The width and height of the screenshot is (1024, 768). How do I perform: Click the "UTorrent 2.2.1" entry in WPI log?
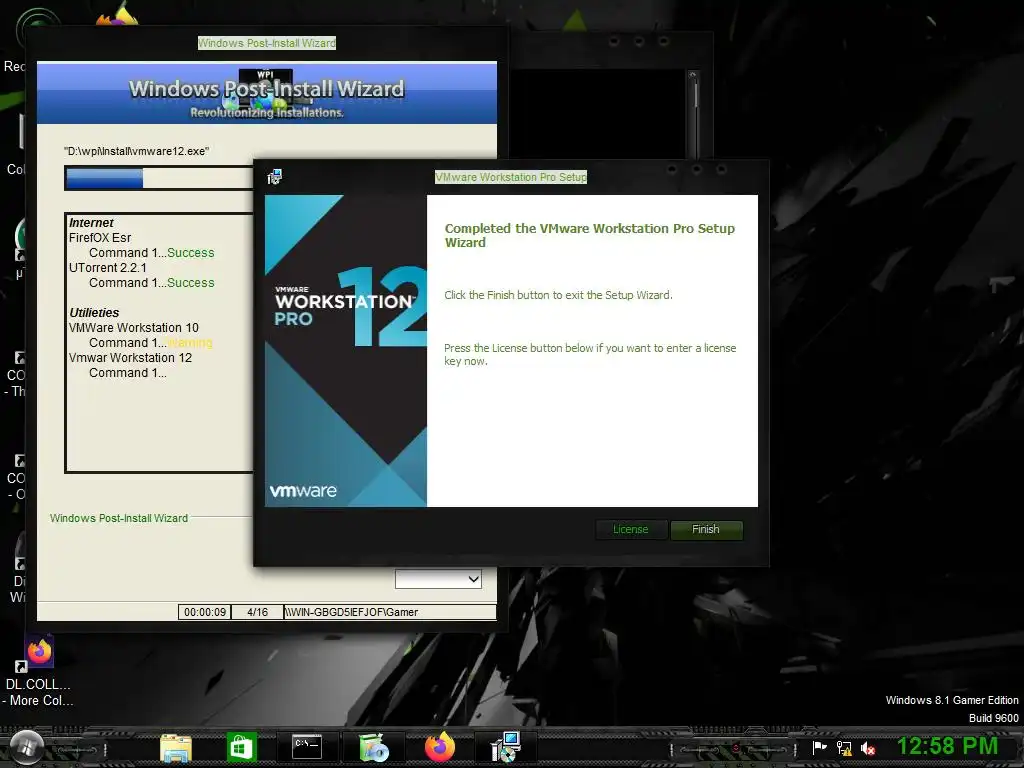coord(108,268)
